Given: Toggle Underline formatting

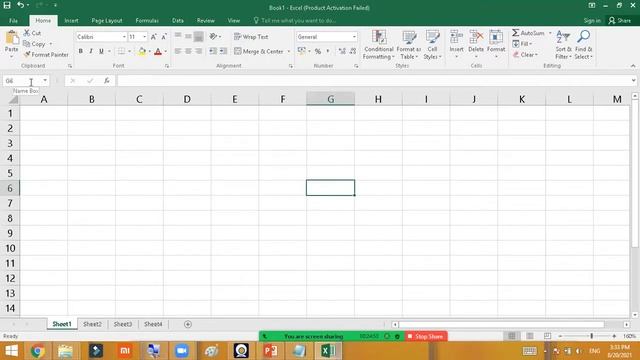Looking at the screenshot, I should click(x=101, y=51).
